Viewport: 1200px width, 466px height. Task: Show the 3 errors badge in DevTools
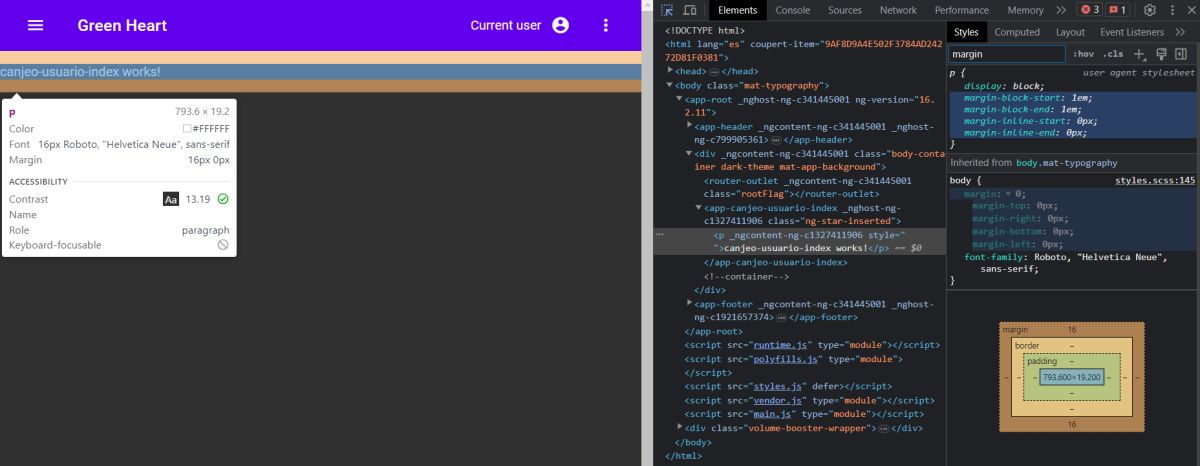(1089, 10)
